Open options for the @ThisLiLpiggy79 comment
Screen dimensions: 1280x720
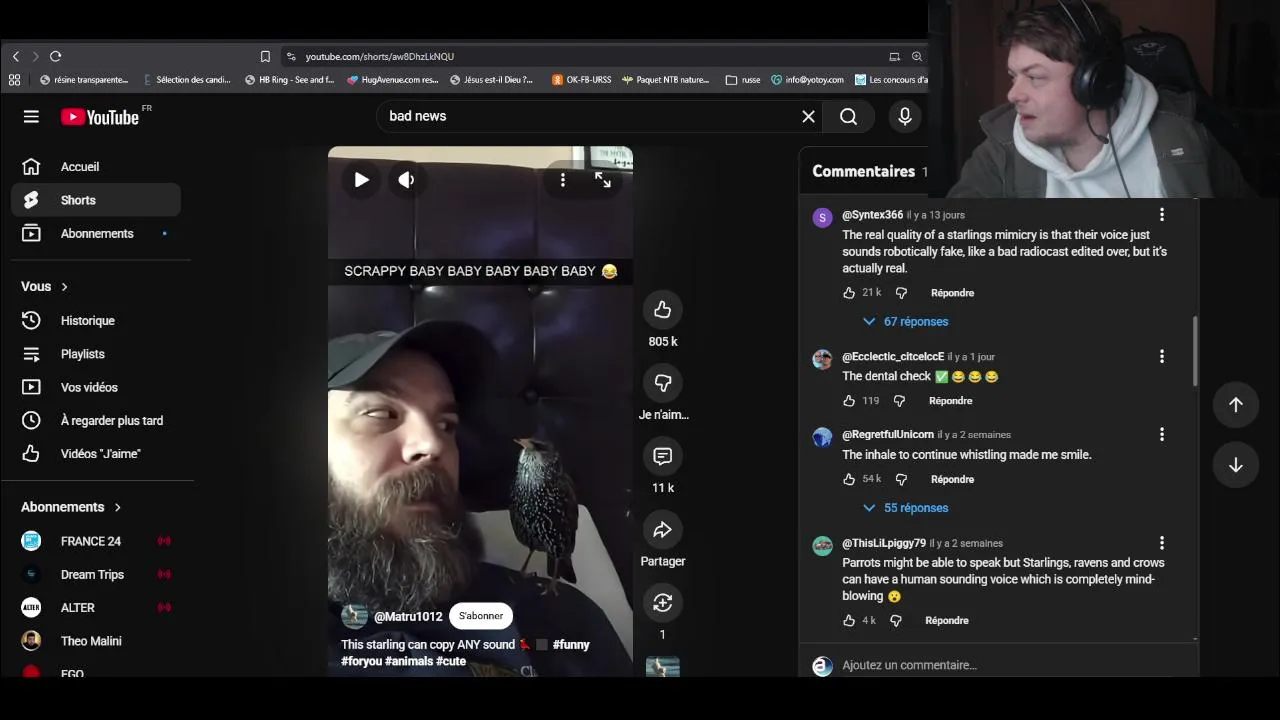1161,543
